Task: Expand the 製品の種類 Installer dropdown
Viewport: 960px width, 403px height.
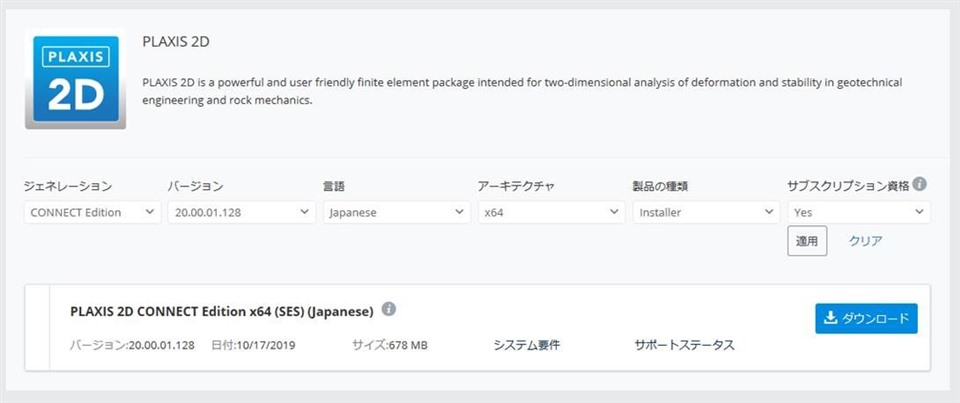Action: pyautogui.click(x=705, y=212)
